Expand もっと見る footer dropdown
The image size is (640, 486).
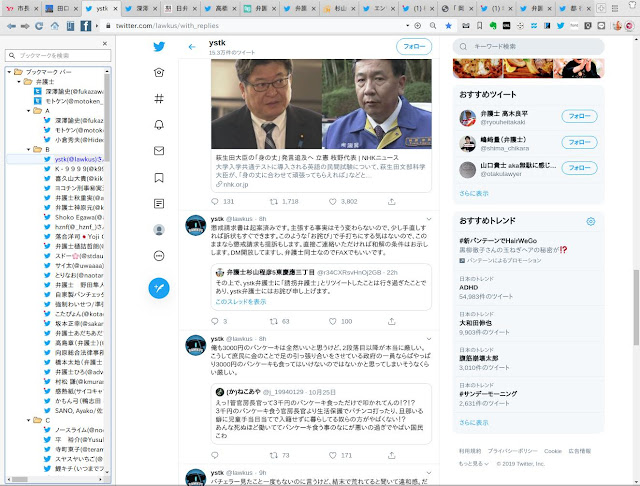[474, 464]
